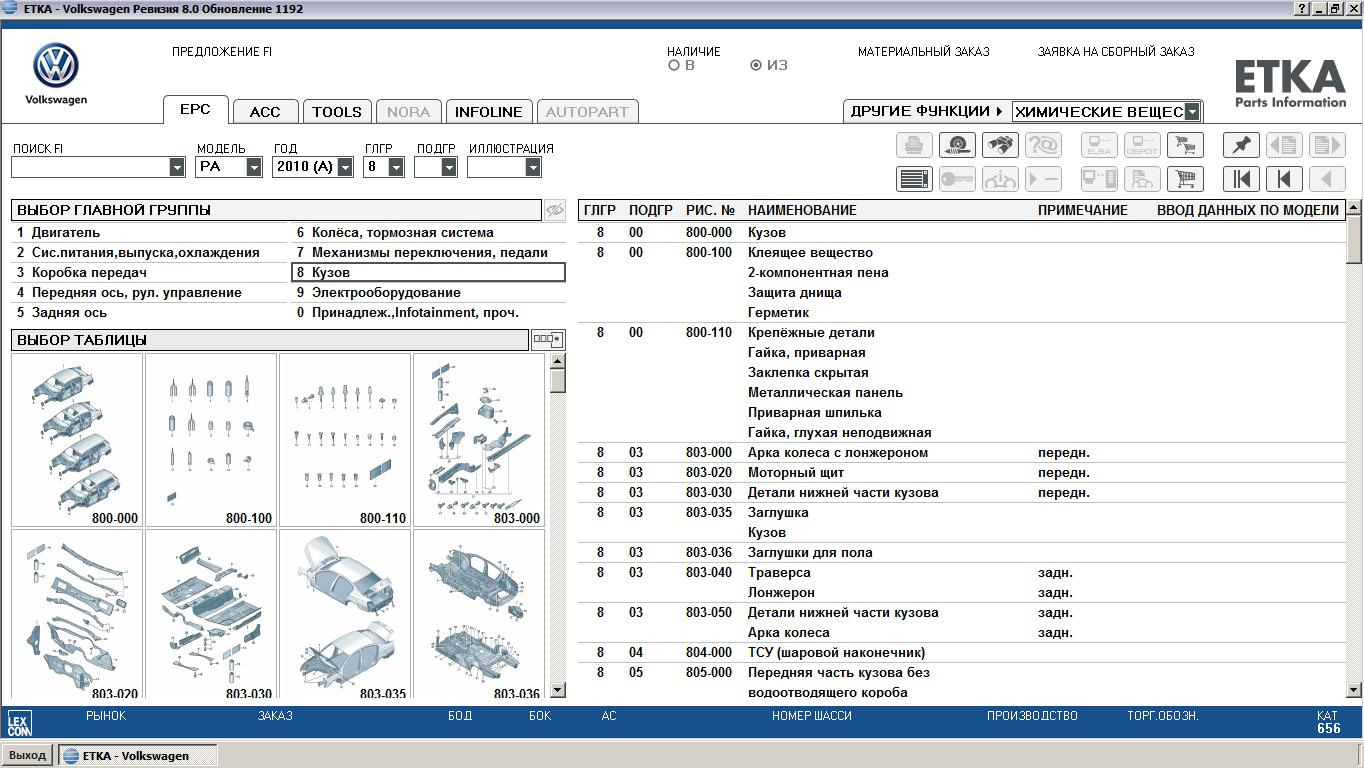Click the wheel and pencil icon

click(x=957, y=145)
